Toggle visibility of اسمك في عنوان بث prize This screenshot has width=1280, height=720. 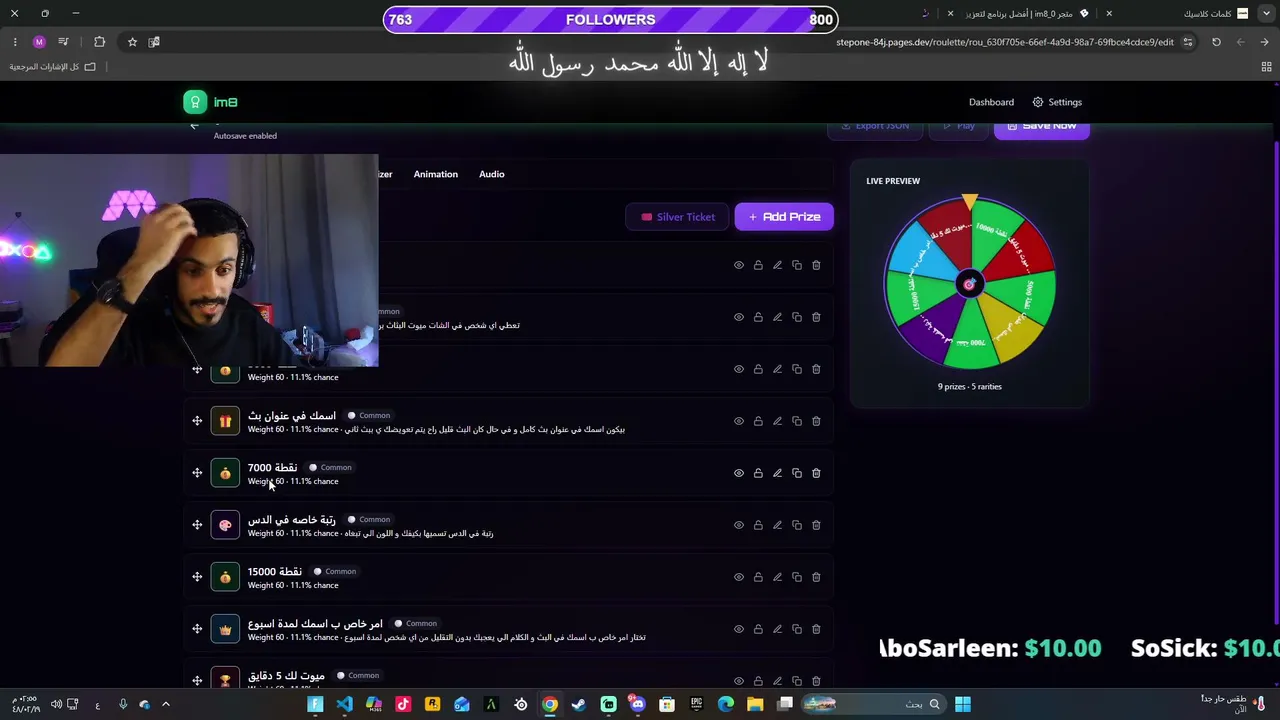(739, 421)
